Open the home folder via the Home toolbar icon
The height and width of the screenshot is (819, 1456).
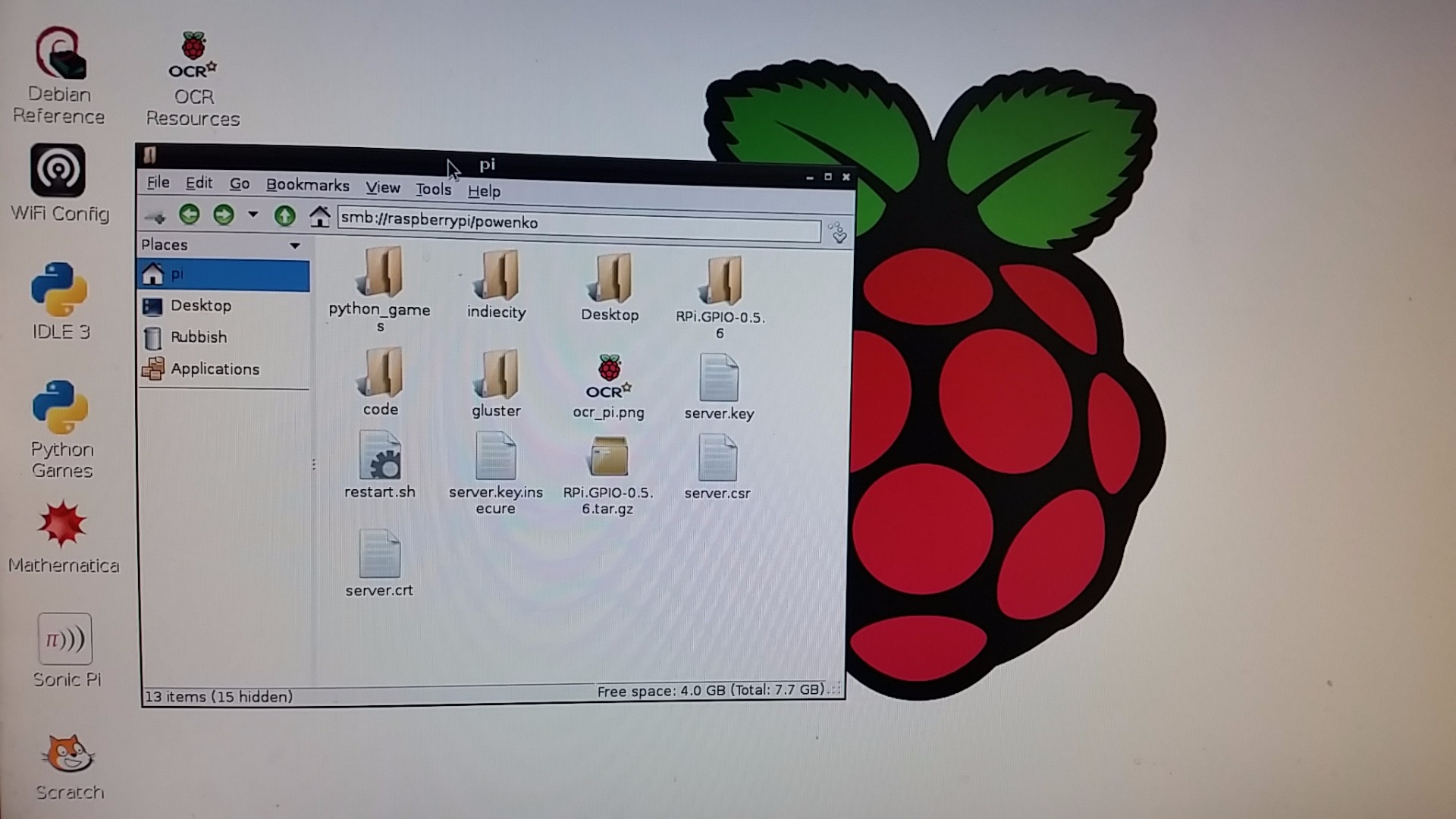click(x=319, y=215)
